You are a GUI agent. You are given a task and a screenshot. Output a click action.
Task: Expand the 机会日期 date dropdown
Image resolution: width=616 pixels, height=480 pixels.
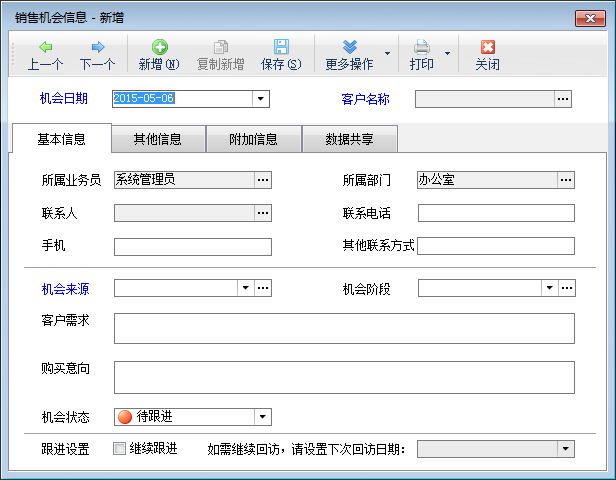(x=262, y=99)
